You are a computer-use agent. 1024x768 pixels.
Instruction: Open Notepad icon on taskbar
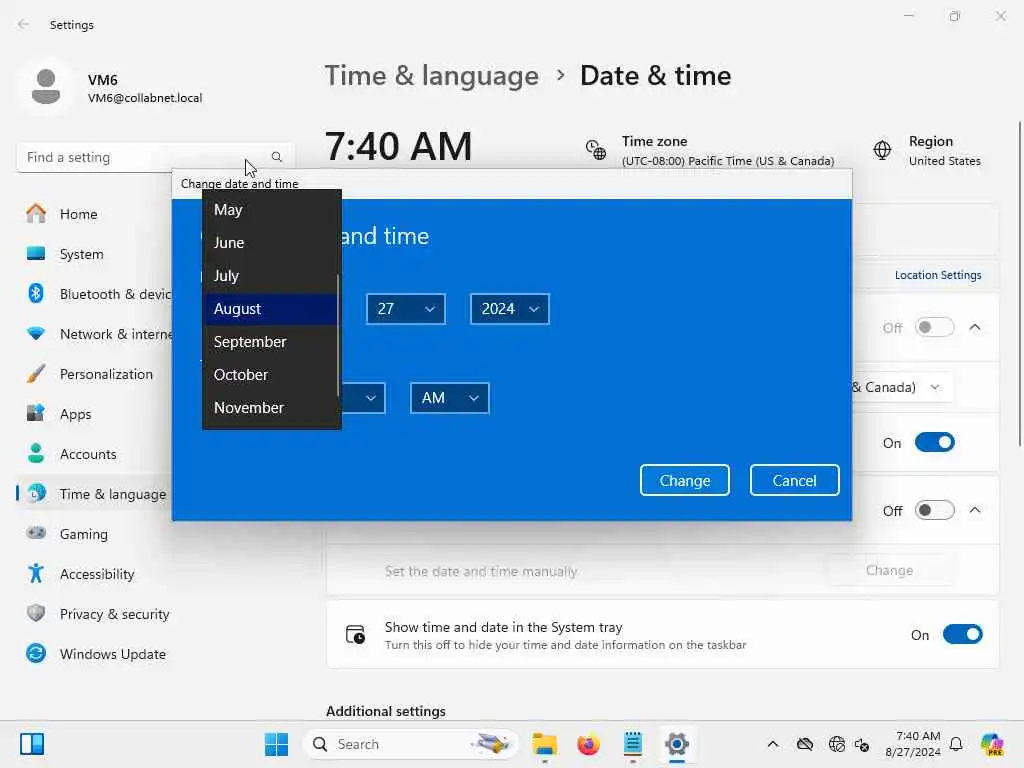(633, 744)
